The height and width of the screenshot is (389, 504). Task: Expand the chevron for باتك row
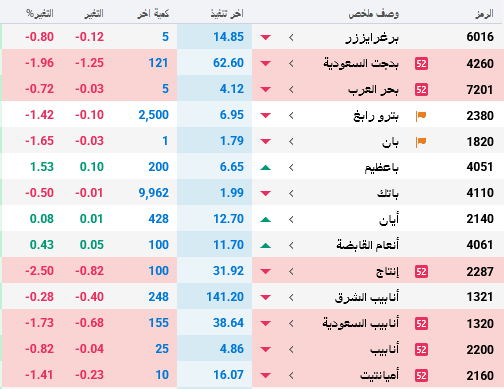[291, 193]
